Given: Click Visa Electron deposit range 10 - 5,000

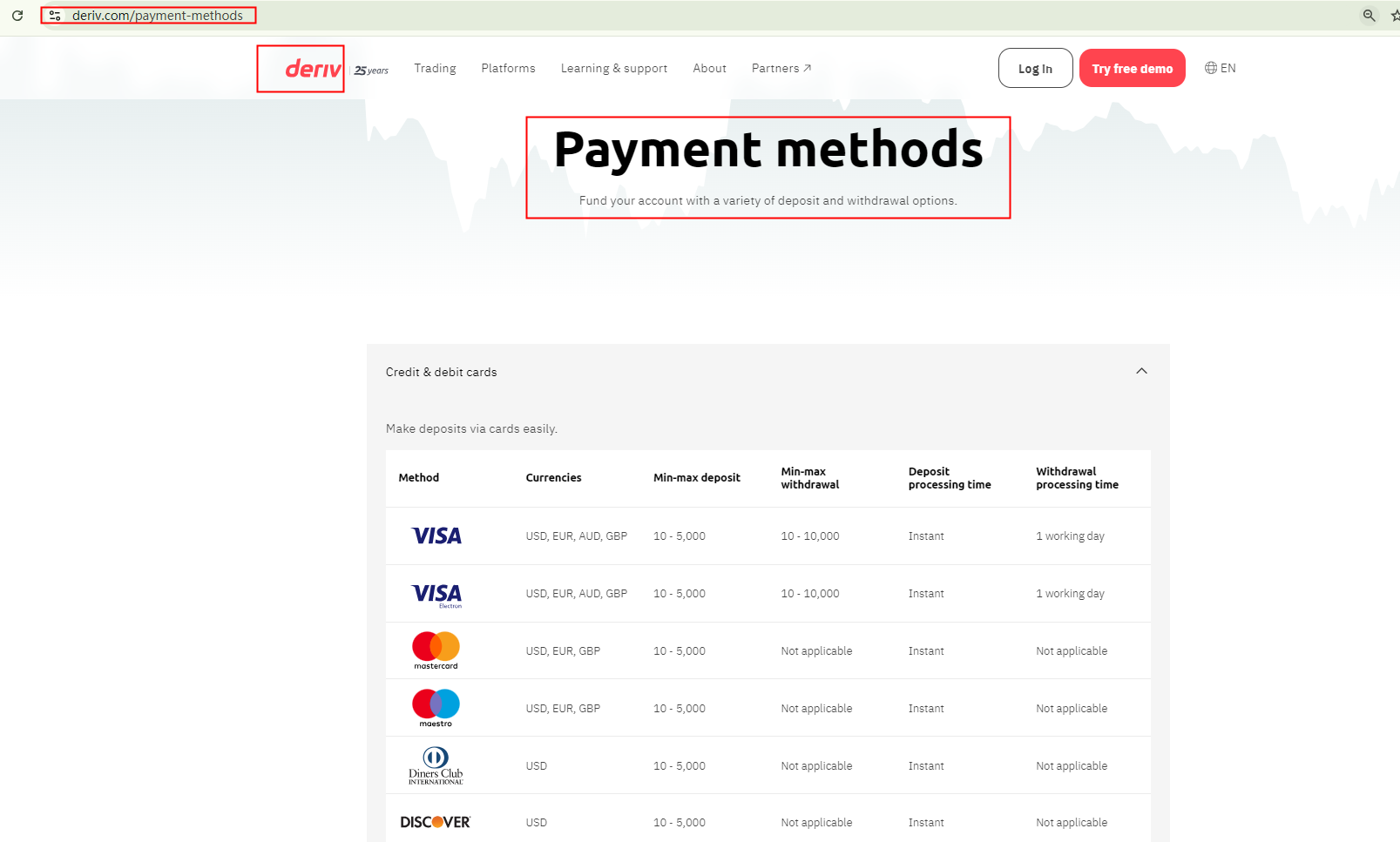Looking at the screenshot, I should (x=680, y=594).
